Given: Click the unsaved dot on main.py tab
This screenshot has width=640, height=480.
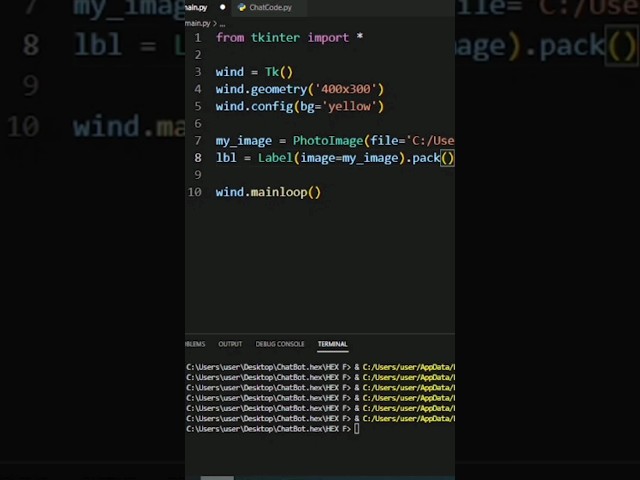Looking at the screenshot, I should coord(222,7).
